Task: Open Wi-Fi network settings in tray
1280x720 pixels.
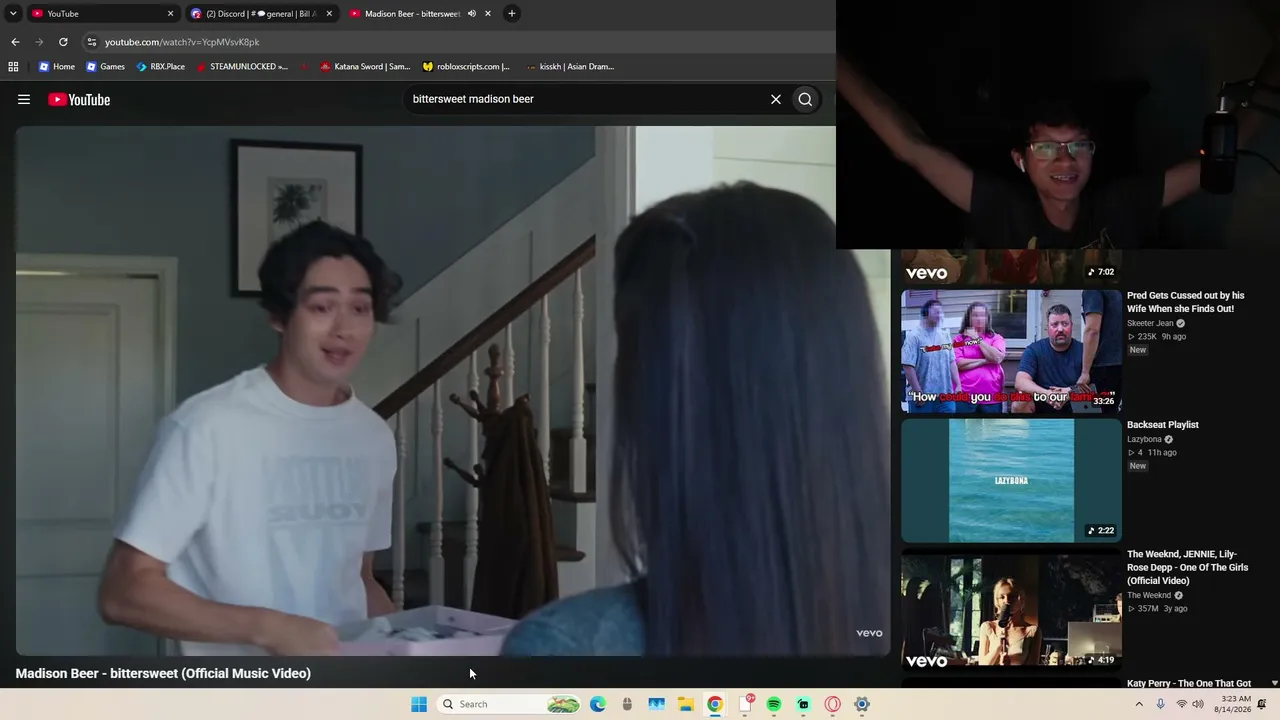Action: click(x=1181, y=704)
